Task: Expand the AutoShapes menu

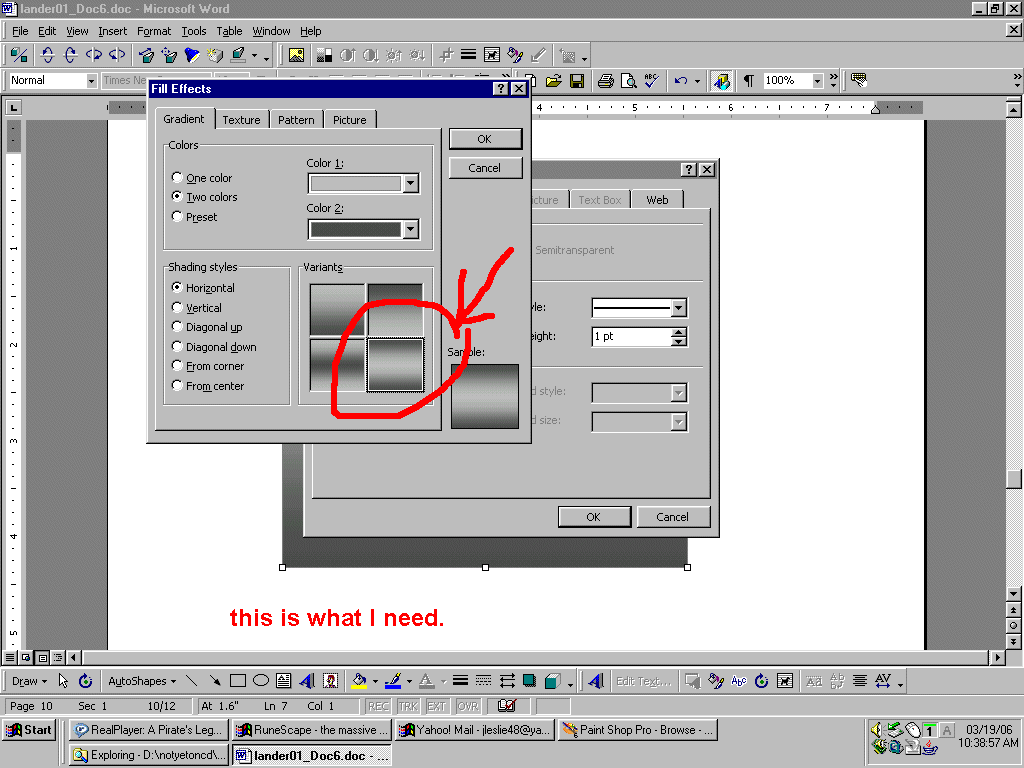Action: pyautogui.click(x=142, y=681)
